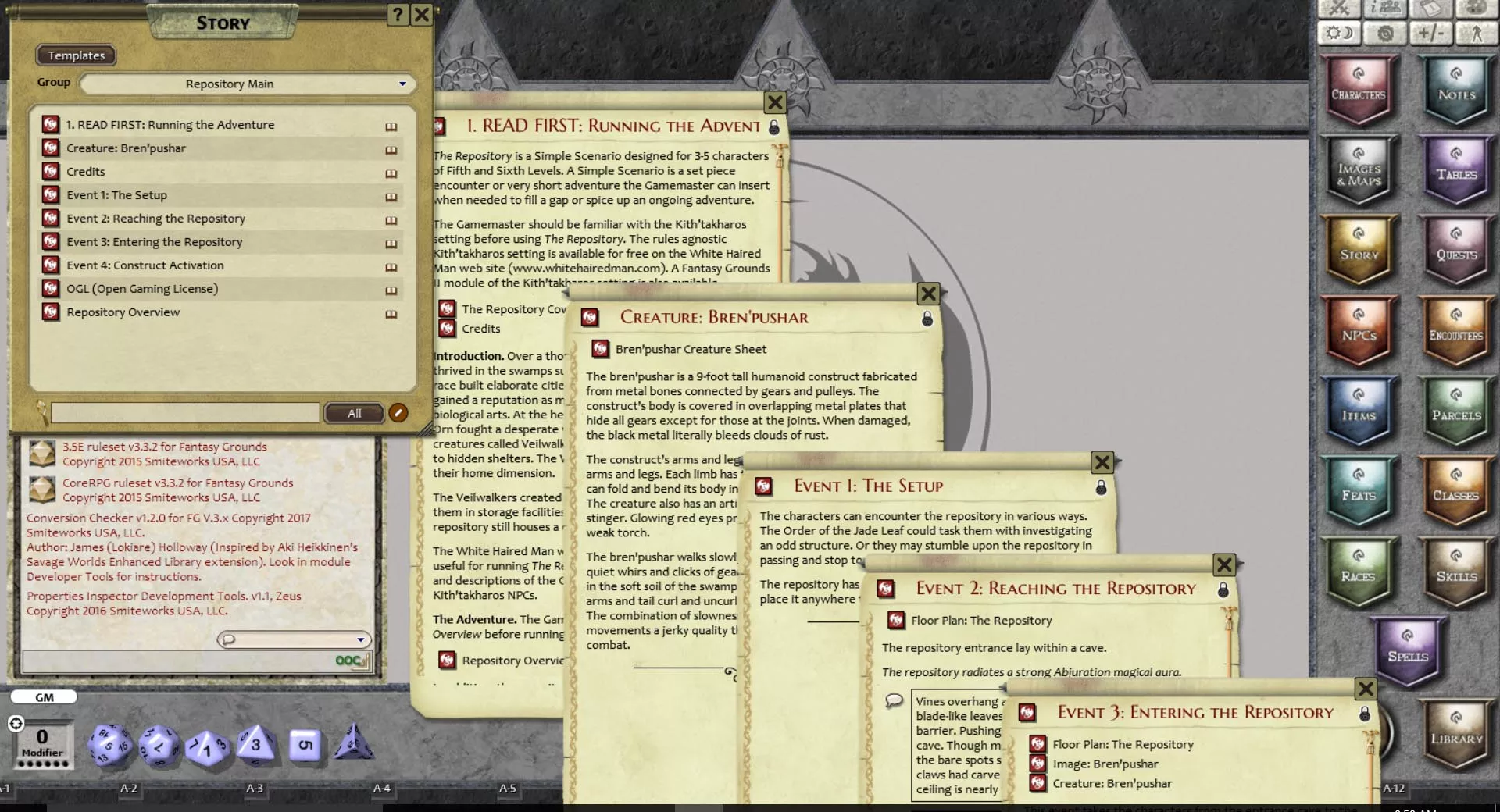Click the Read First window scrollbar
Viewport: 1500px width, 812px height.
click(780, 211)
